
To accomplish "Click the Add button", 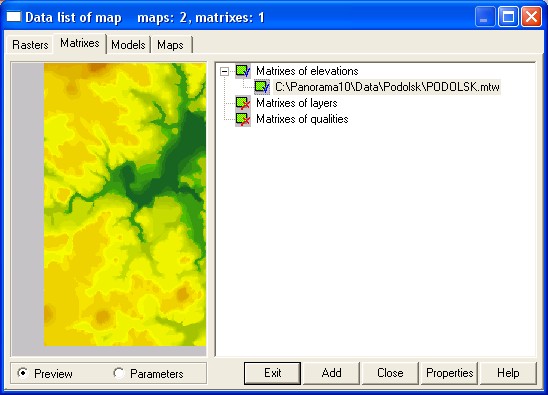I will click(331, 373).
